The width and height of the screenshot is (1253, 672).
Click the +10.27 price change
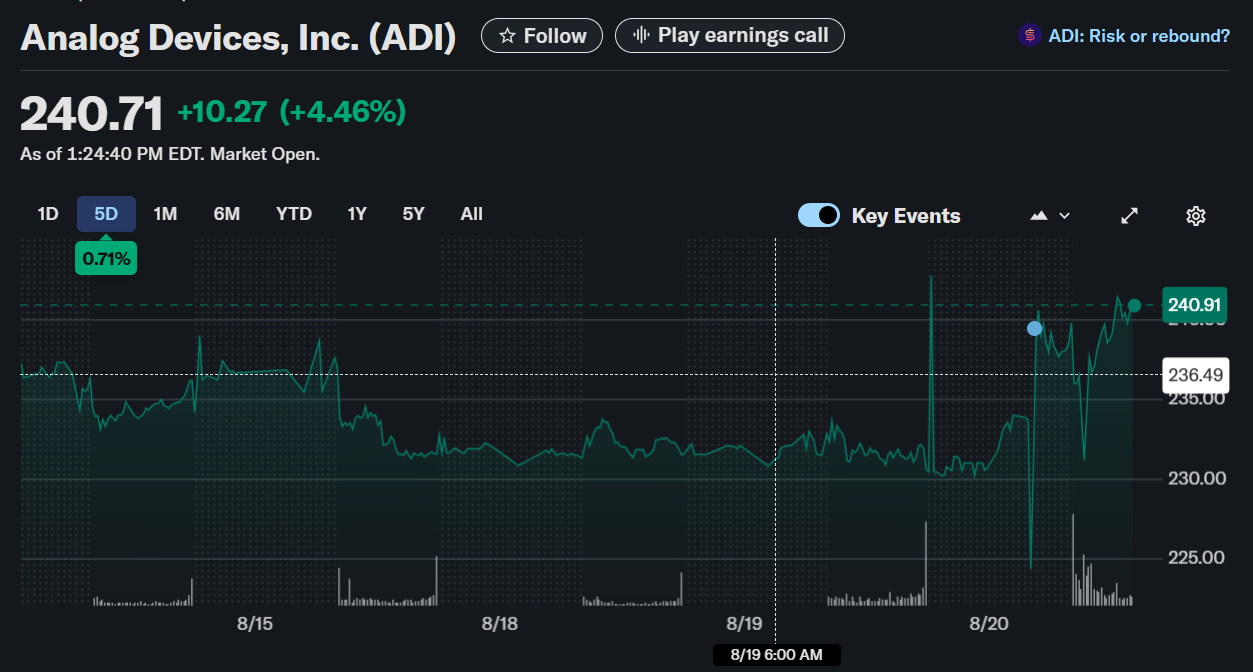click(x=222, y=112)
